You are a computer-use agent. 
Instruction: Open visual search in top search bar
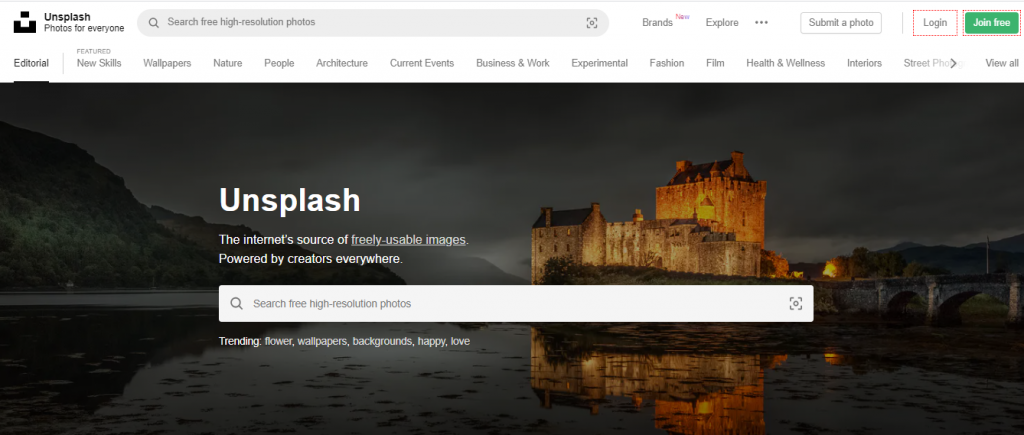click(x=592, y=23)
